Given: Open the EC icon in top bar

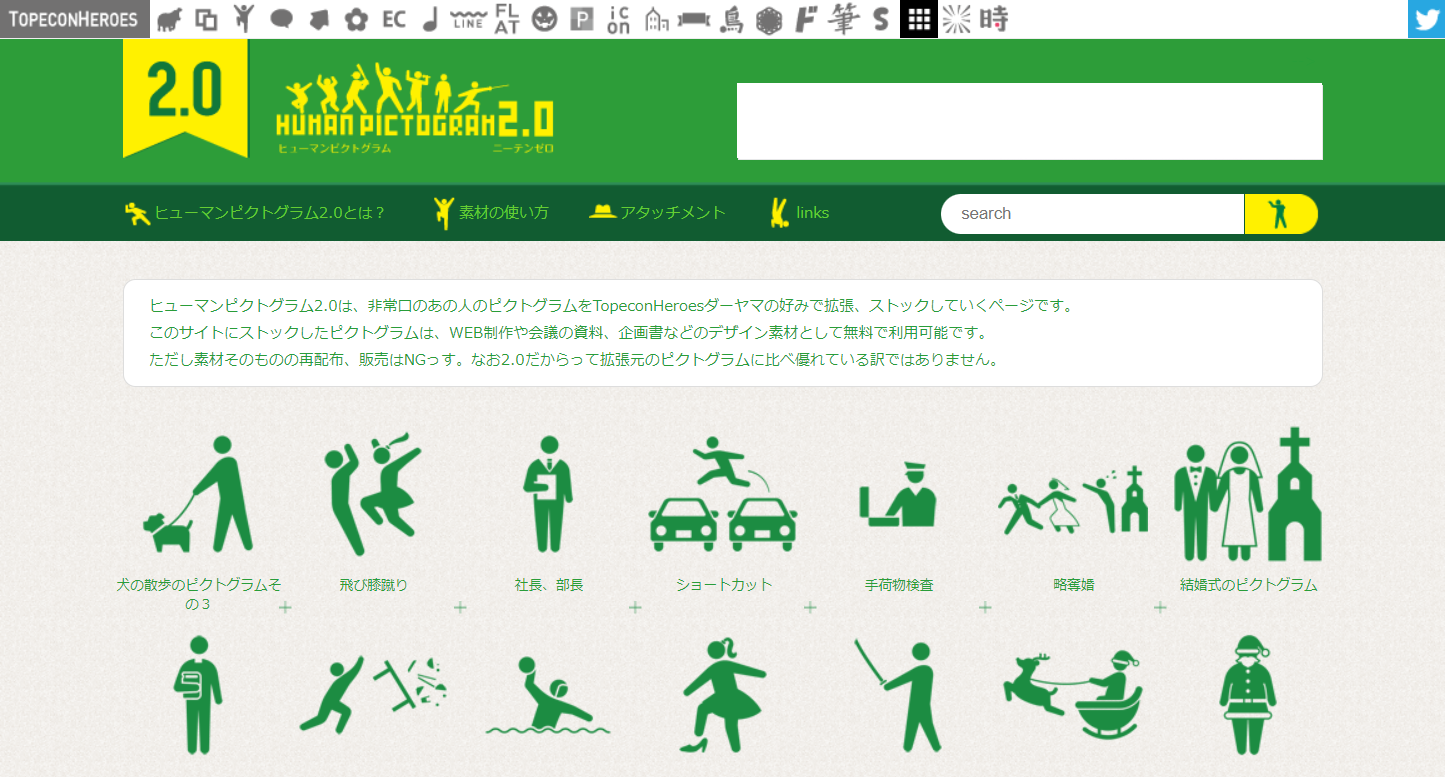Looking at the screenshot, I should point(394,19).
